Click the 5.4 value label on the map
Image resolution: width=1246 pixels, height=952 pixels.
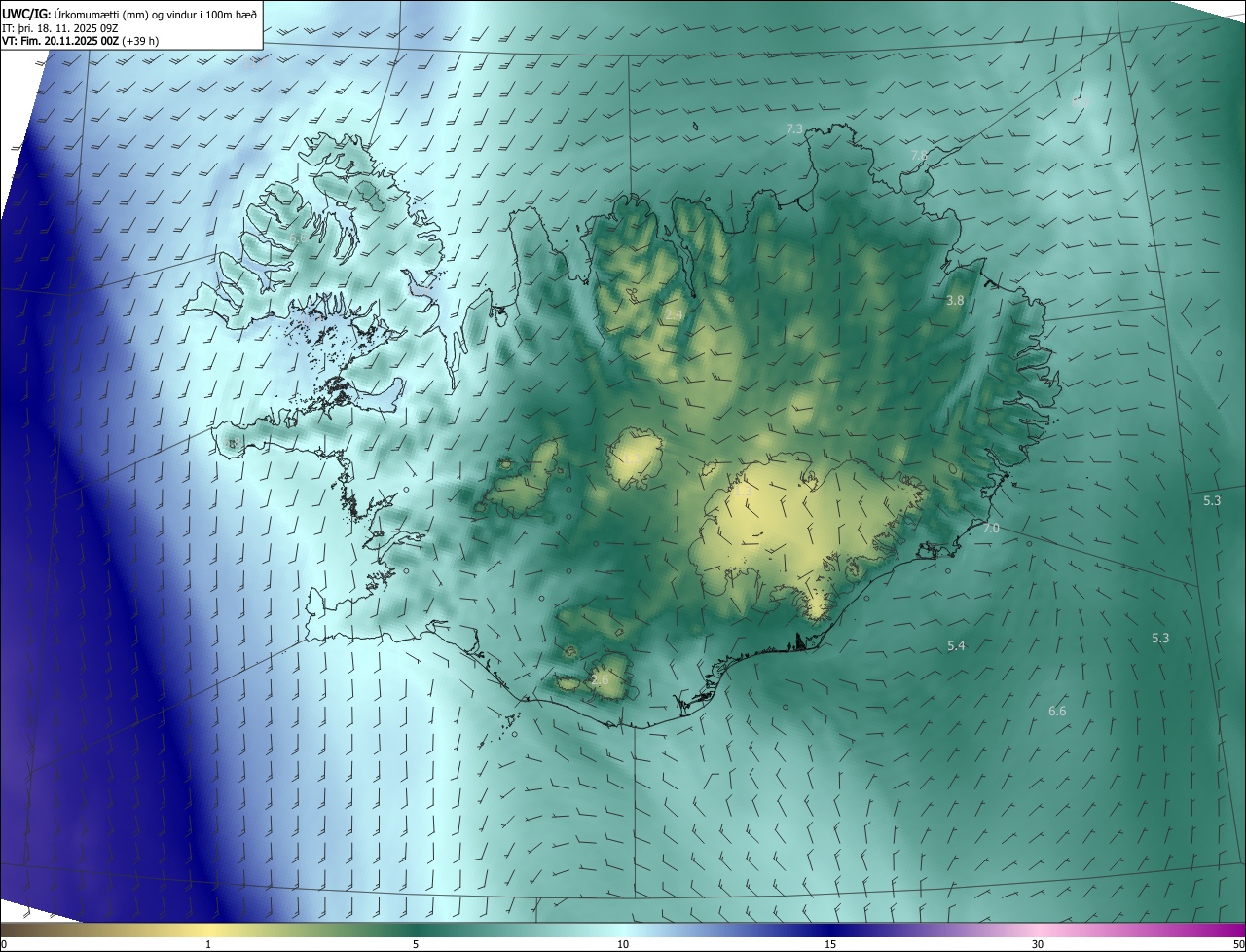pos(956,646)
